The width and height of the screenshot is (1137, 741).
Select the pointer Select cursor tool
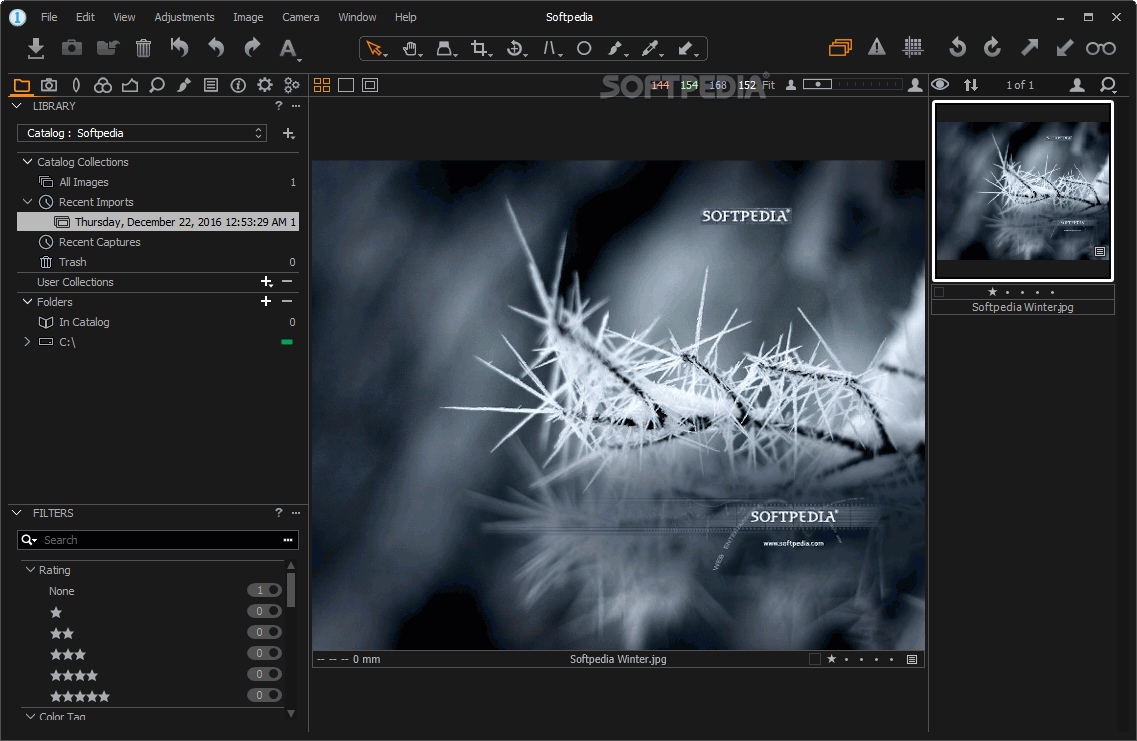coord(375,49)
